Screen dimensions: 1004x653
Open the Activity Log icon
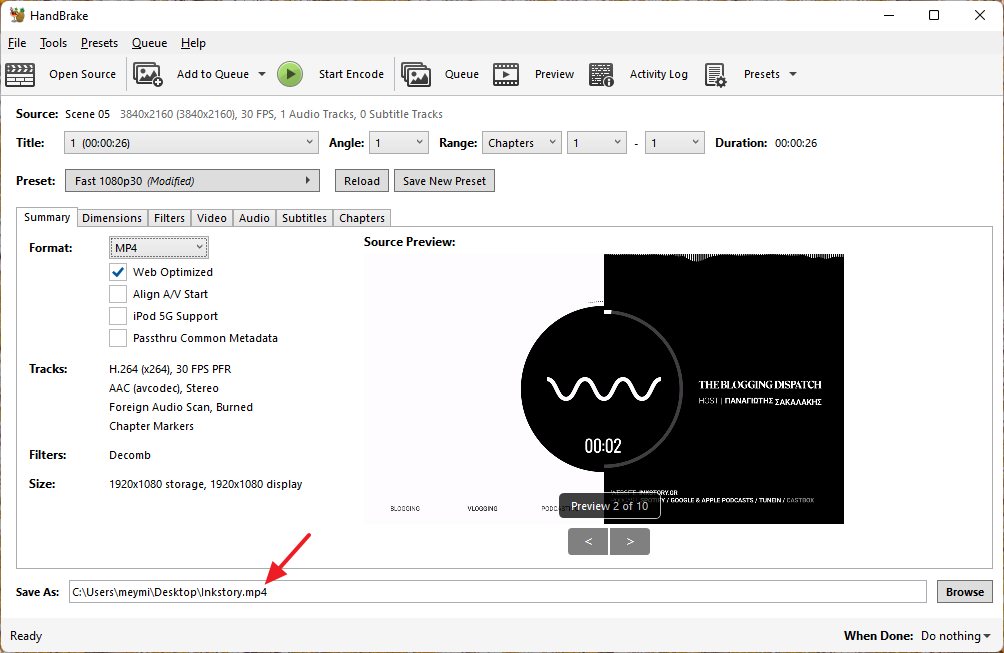(x=601, y=74)
